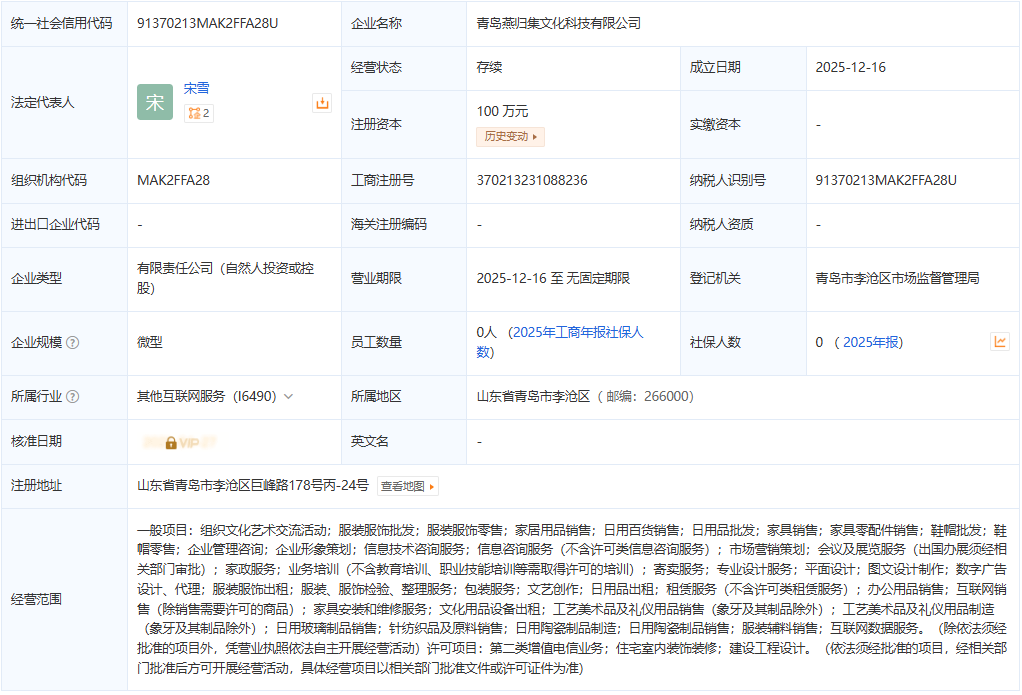Select company name 青岛燕归集文化科技有限公司
1022x695 pixels.
[x=559, y=23]
